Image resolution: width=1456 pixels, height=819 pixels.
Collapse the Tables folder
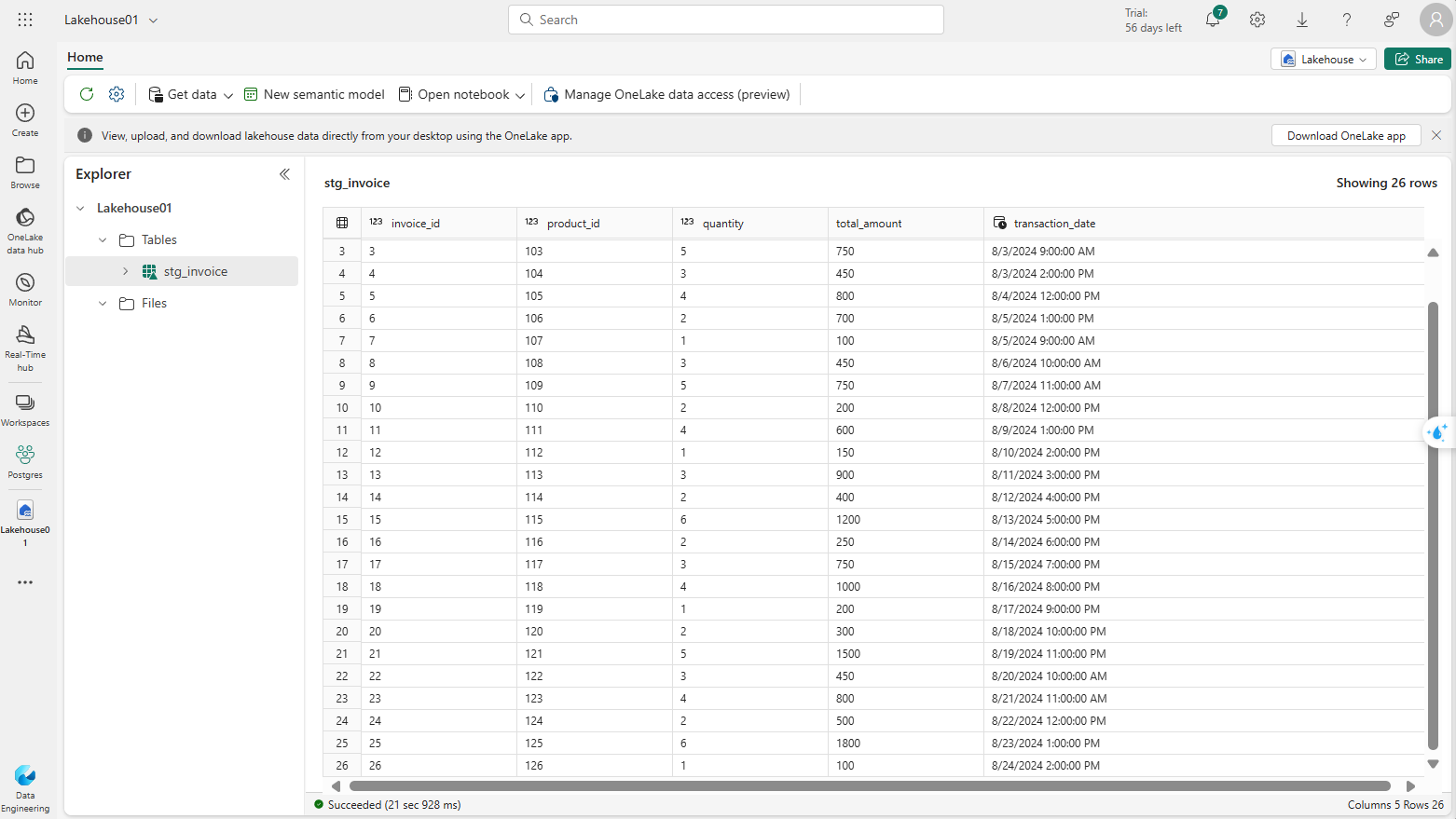[103, 240]
